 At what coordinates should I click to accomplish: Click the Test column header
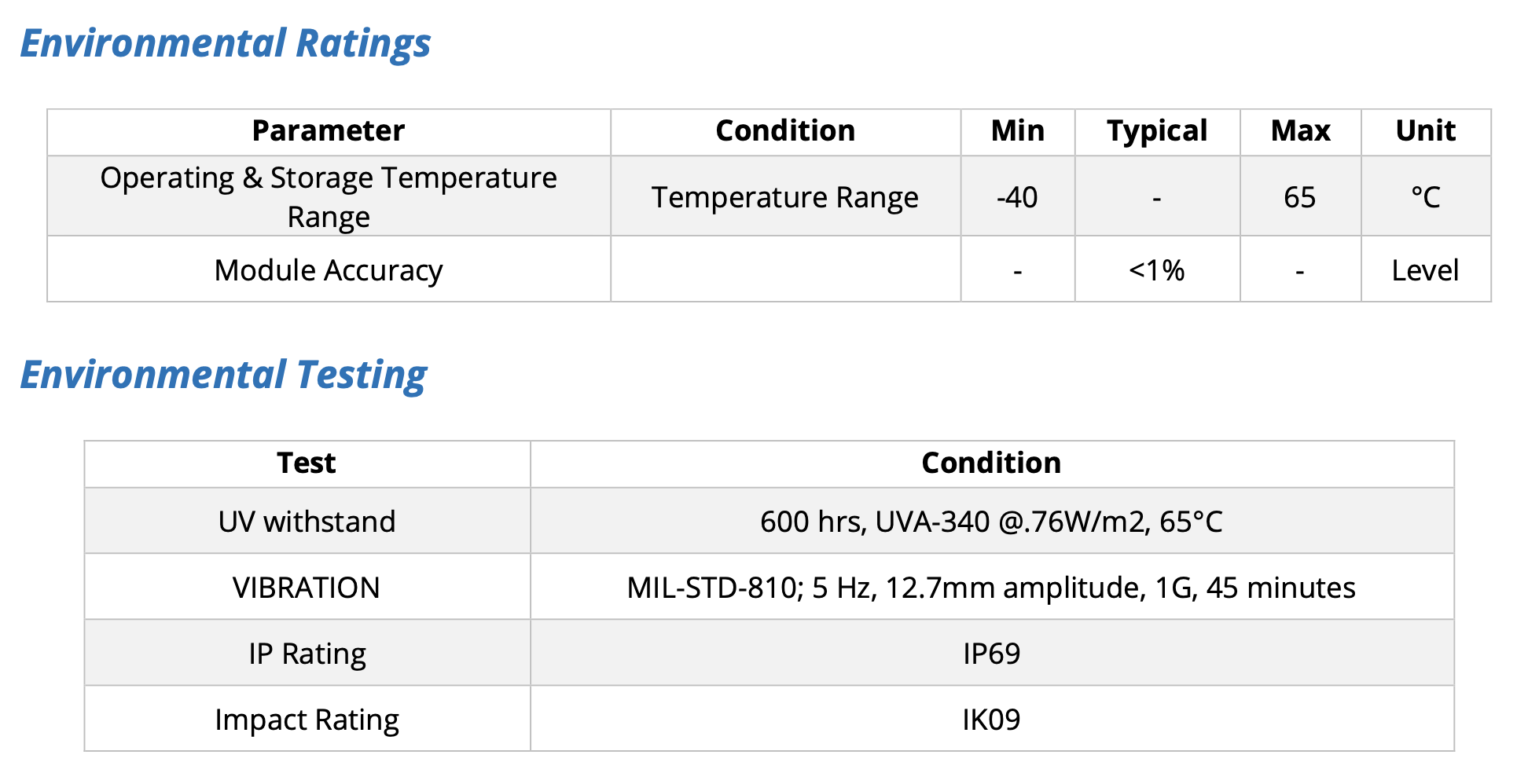(306, 463)
